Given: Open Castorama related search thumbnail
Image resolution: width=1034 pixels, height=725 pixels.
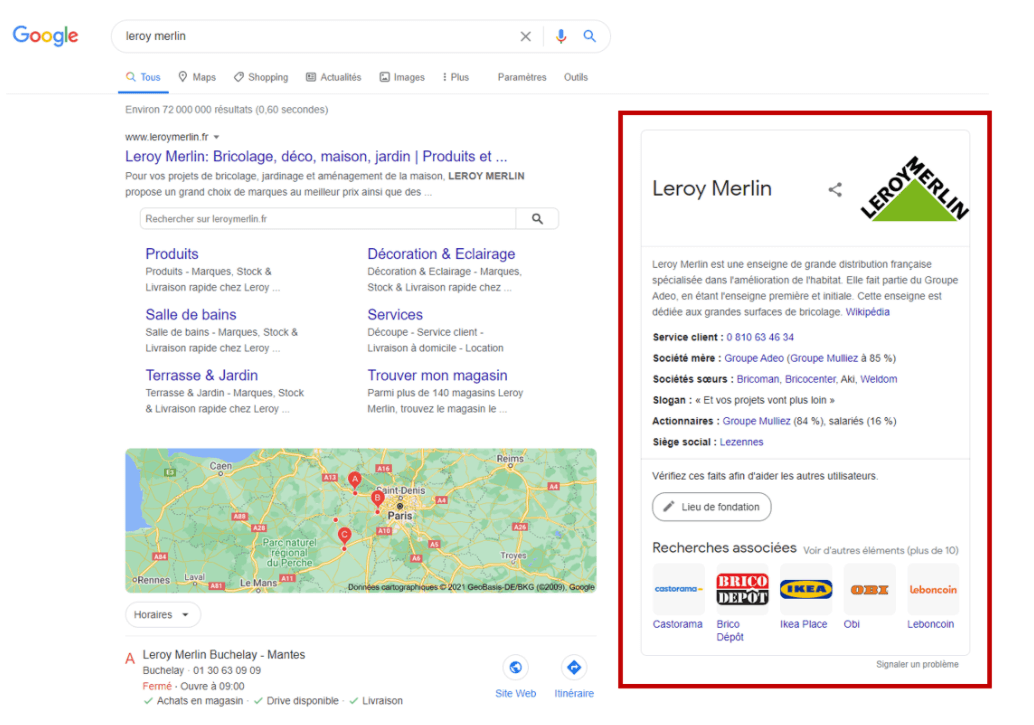Looking at the screenshot, I should tap(679, 589).
